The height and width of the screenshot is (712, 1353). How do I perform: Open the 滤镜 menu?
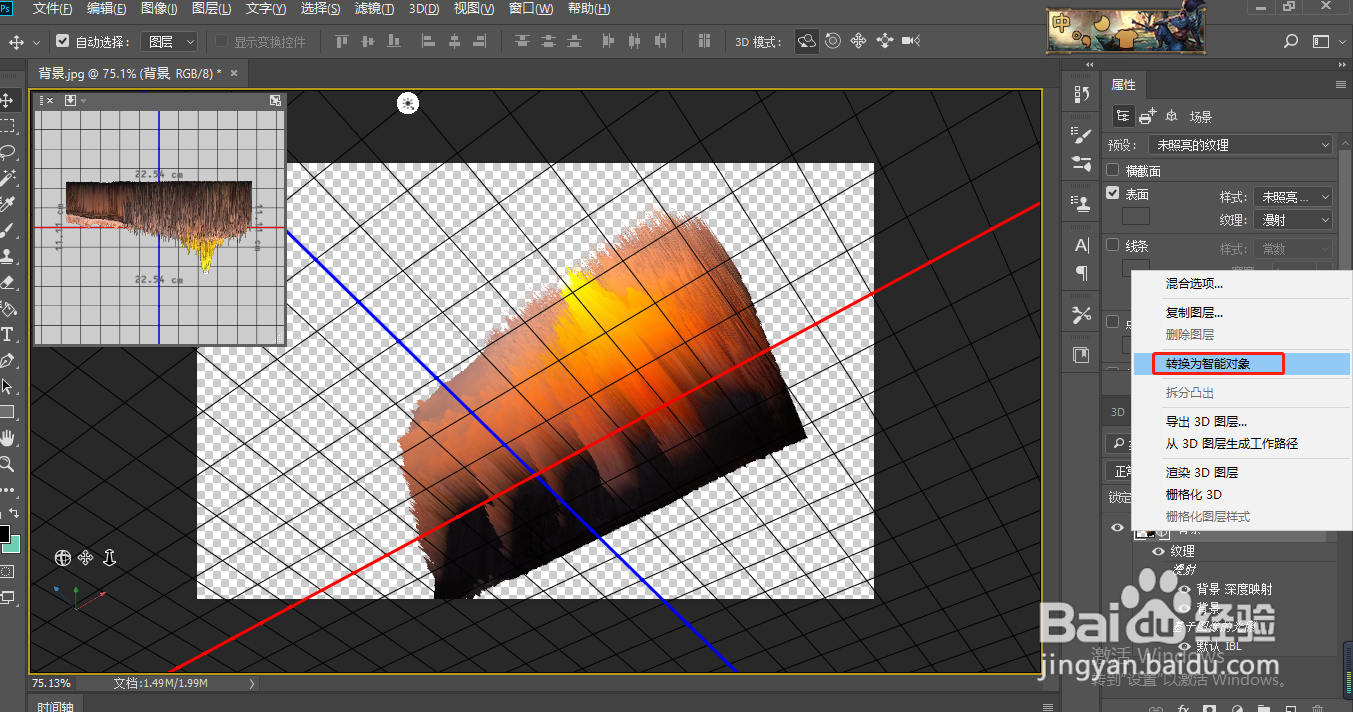click(x=374, y=9)
